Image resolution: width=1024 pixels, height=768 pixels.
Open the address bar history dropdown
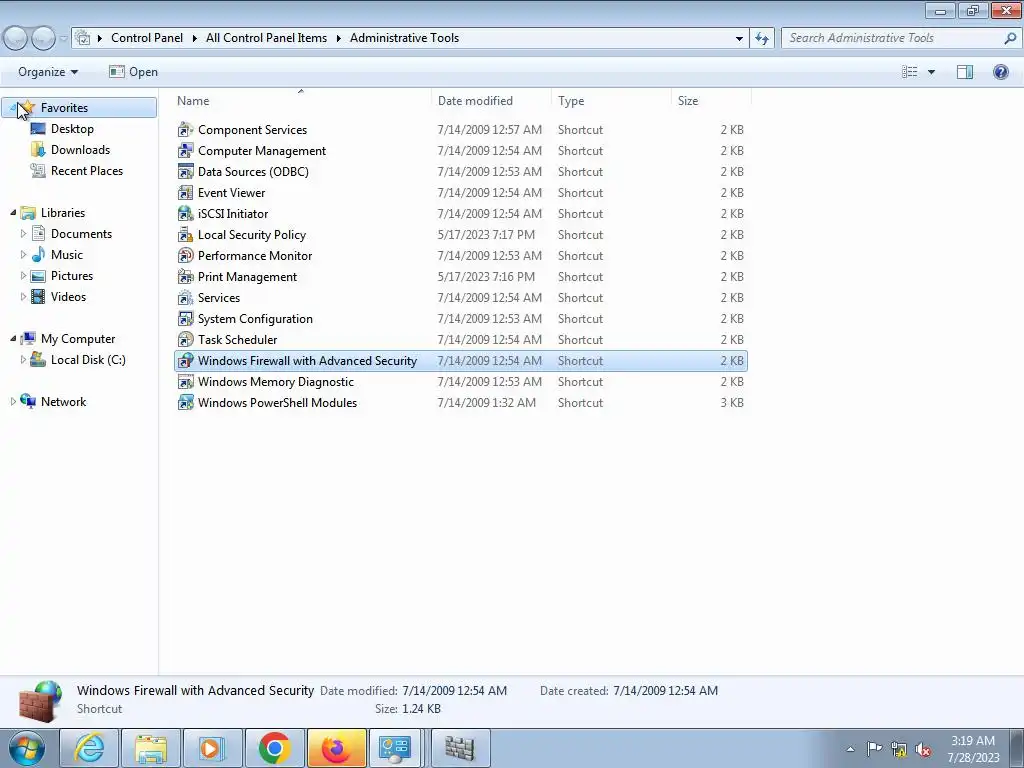739,39
